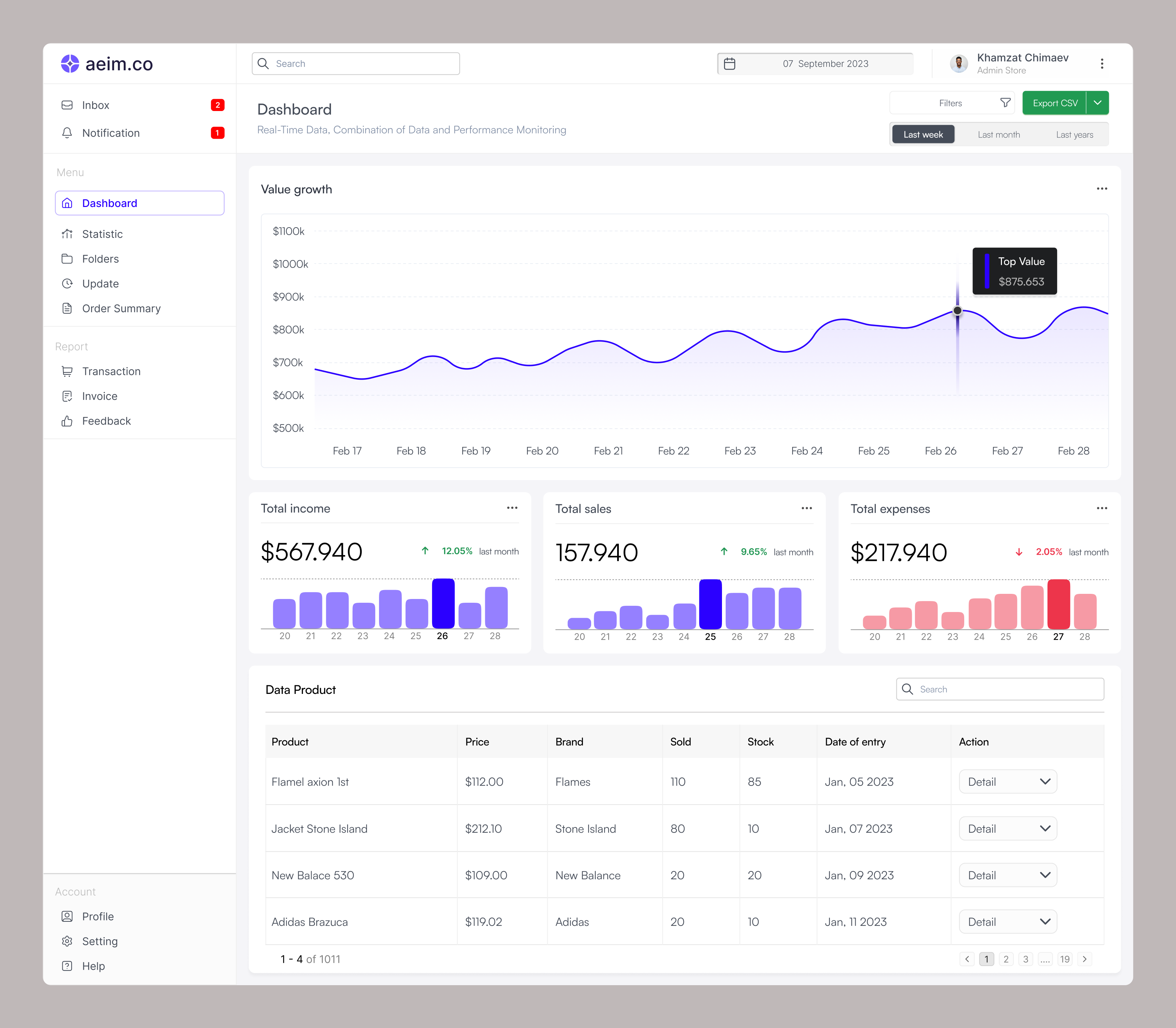Open the Profile account link
1176x1028 pixels.
click(98, 916)
